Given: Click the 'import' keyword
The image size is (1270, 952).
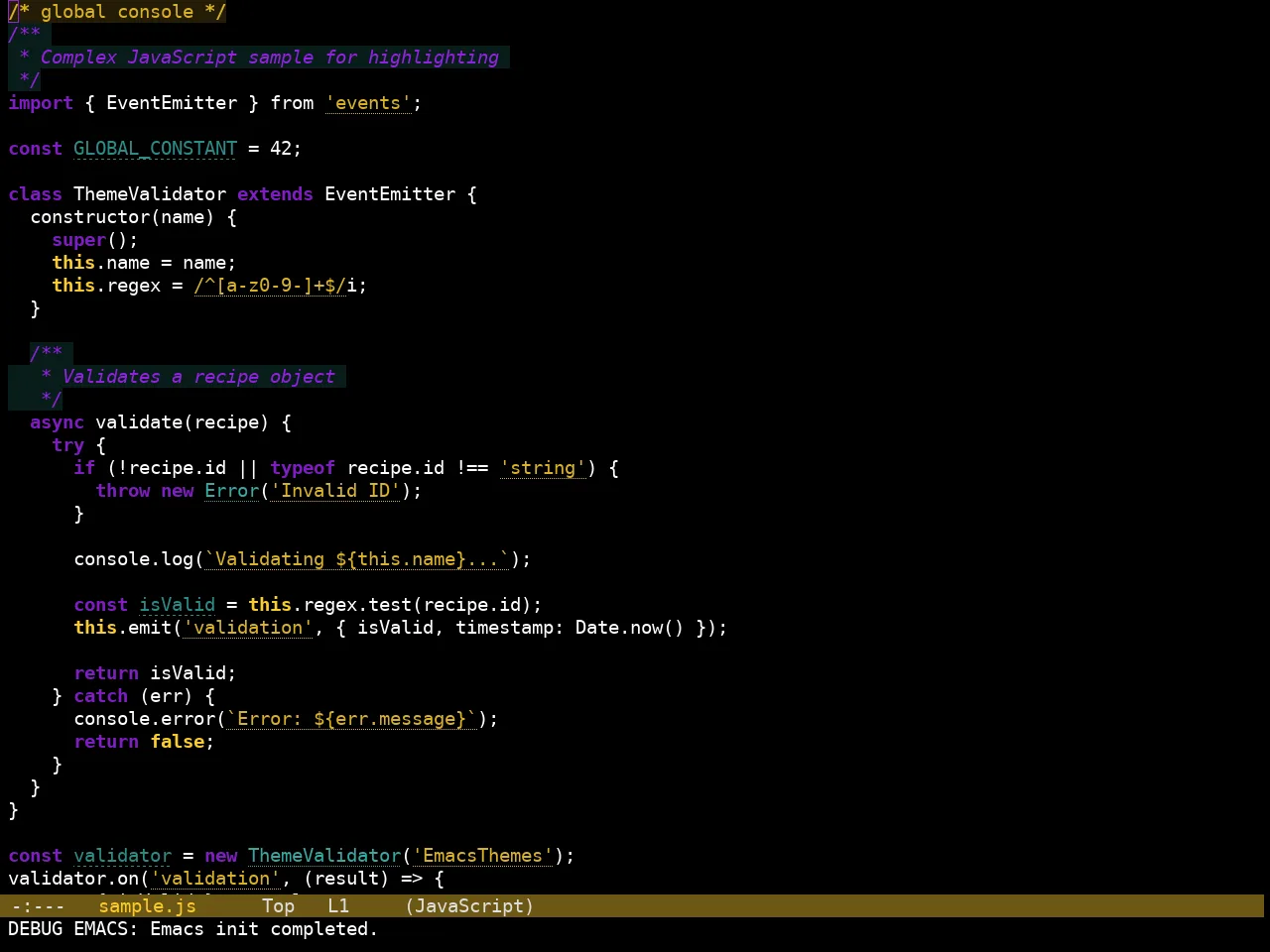Looking at the screenshot, I should pyautogui.click(x=41, y=103).
